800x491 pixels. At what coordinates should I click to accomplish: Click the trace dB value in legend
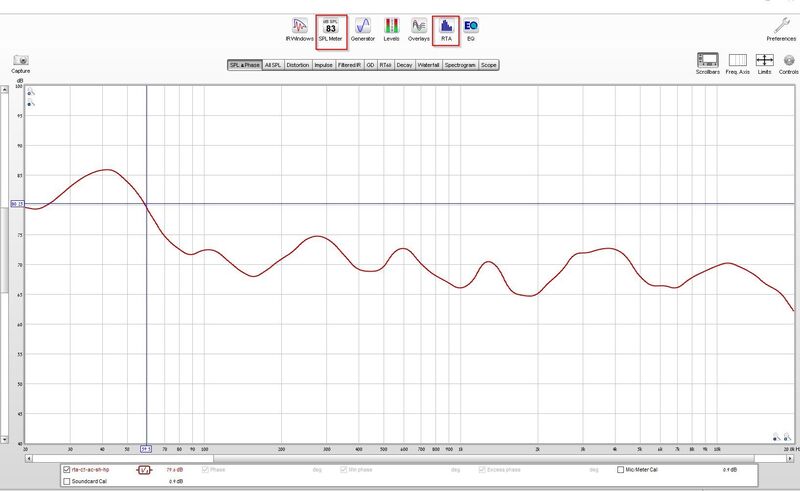pos(174,470)
